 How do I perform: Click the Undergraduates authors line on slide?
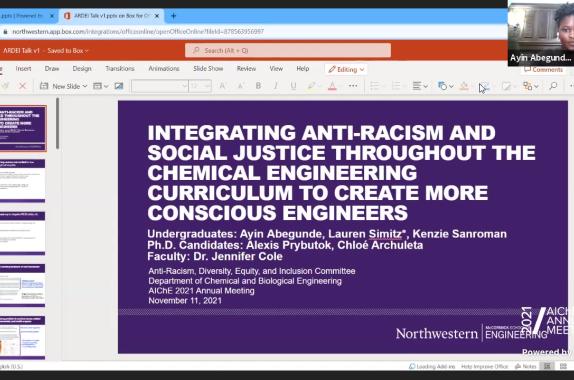tap(327, 234)
